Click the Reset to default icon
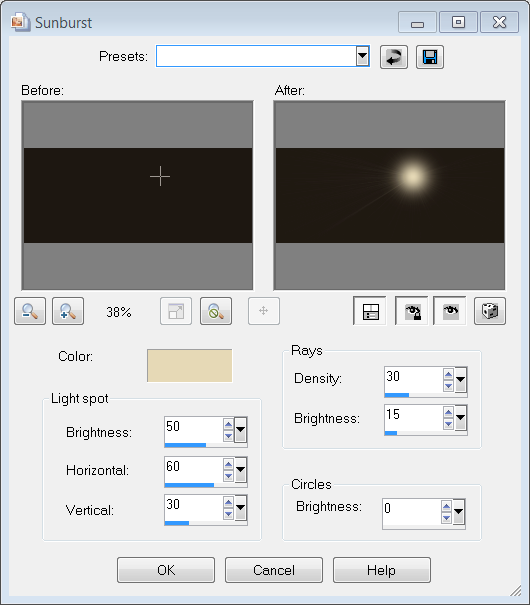This screenshot has height=605, width=530. 393,57
